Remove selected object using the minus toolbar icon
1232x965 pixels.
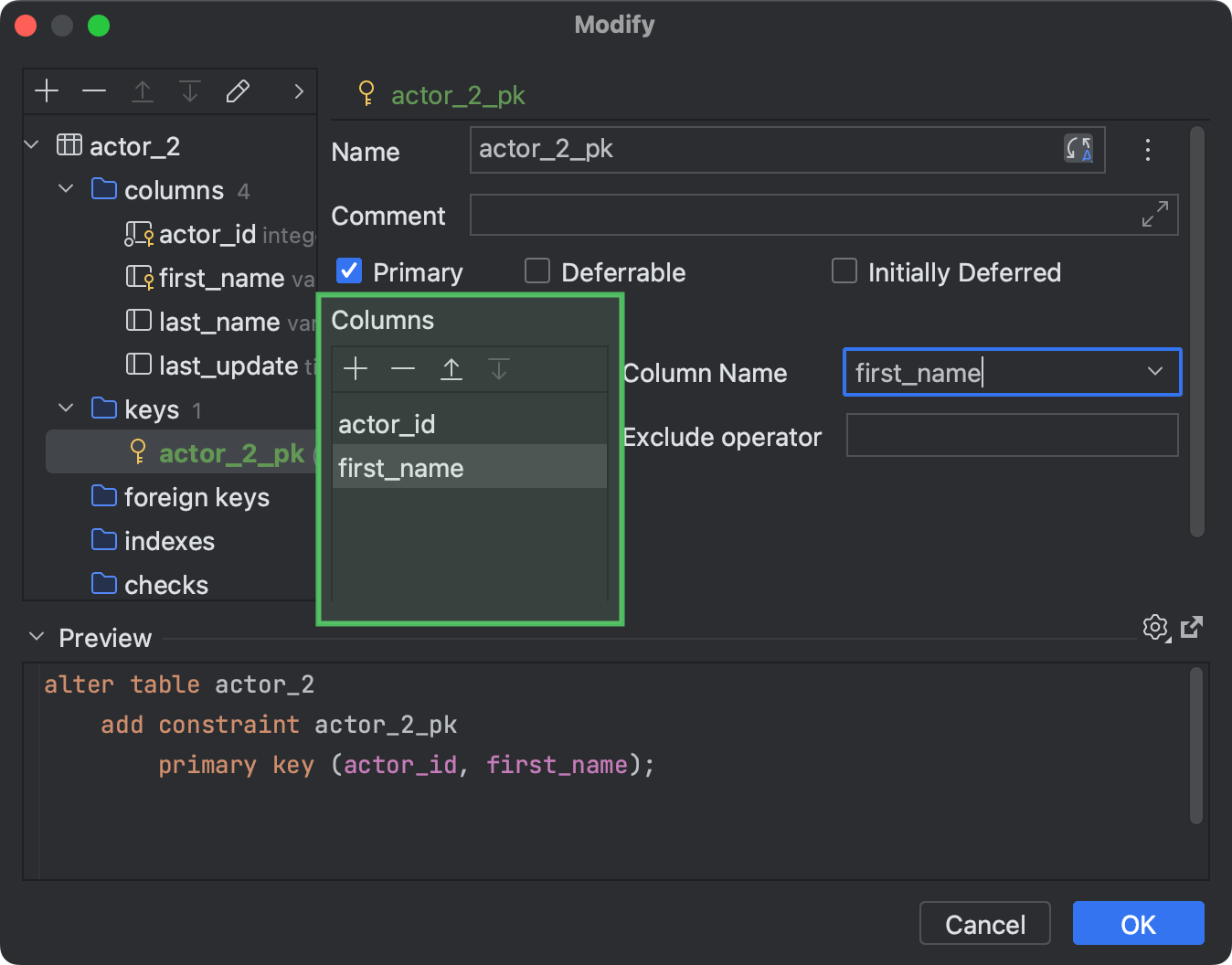coord(94,90)
